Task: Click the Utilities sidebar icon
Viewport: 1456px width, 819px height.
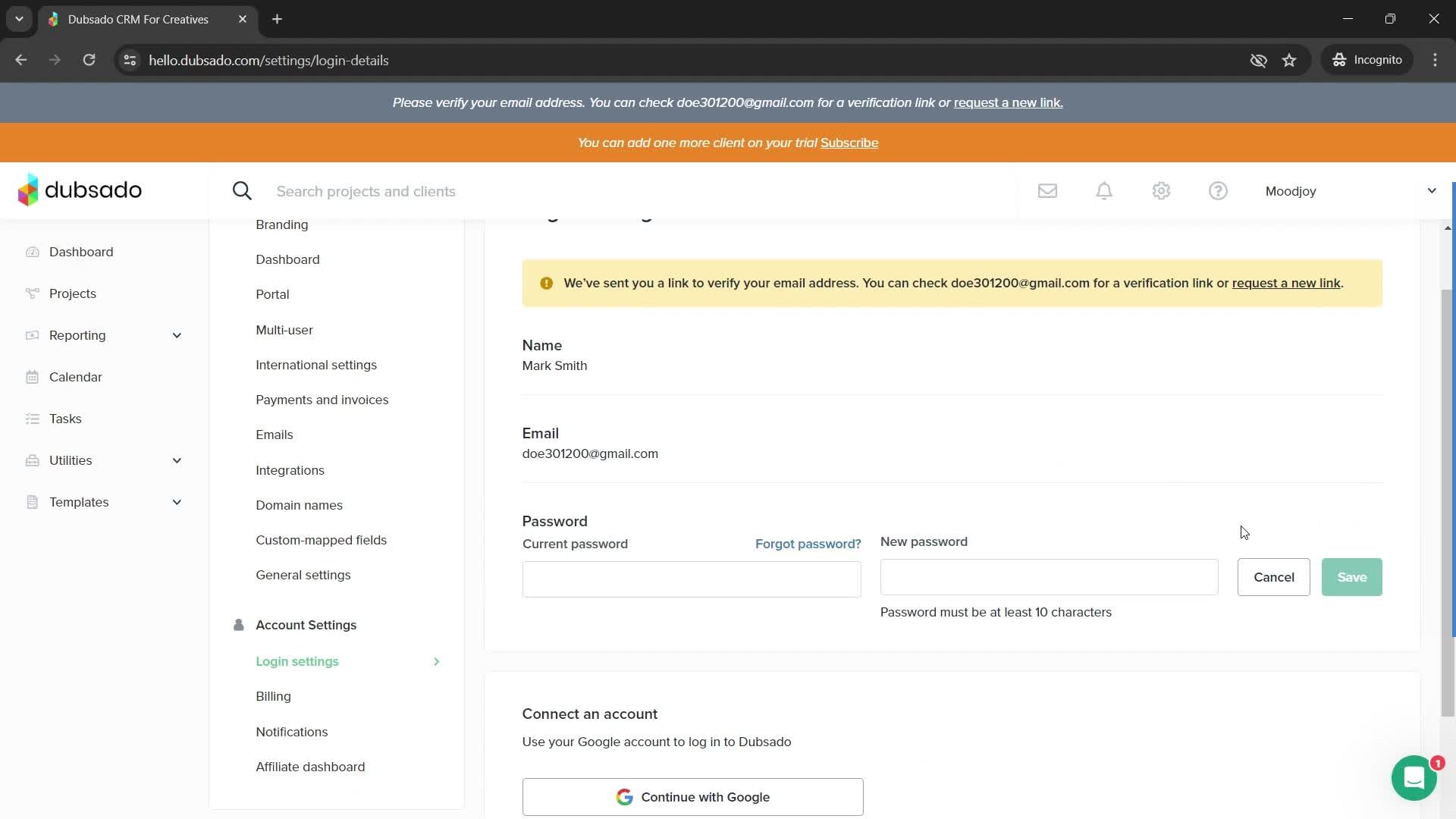Action: (x=32, y=460)
